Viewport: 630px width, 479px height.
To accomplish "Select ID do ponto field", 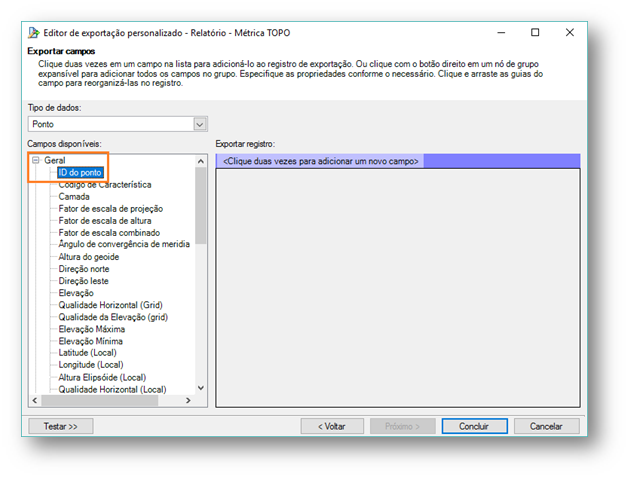I will [x=80, y=172].
